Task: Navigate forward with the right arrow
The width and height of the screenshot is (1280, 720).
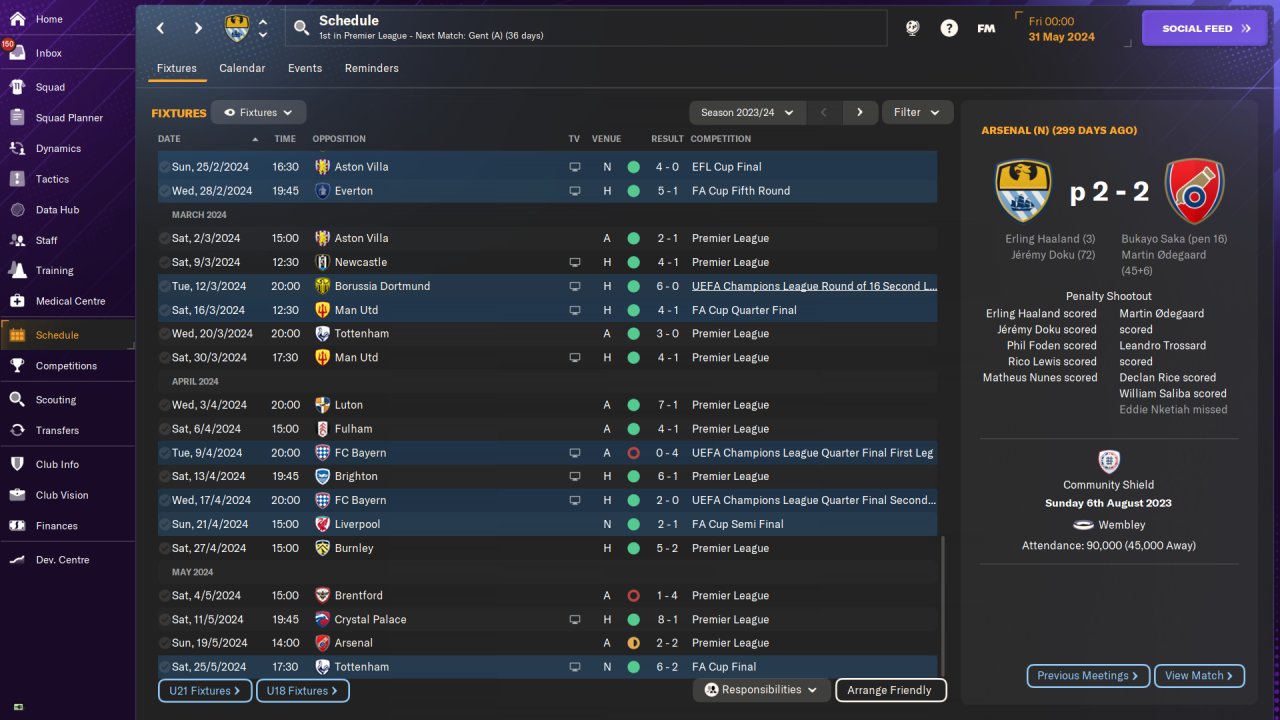Action: (198, 28)
